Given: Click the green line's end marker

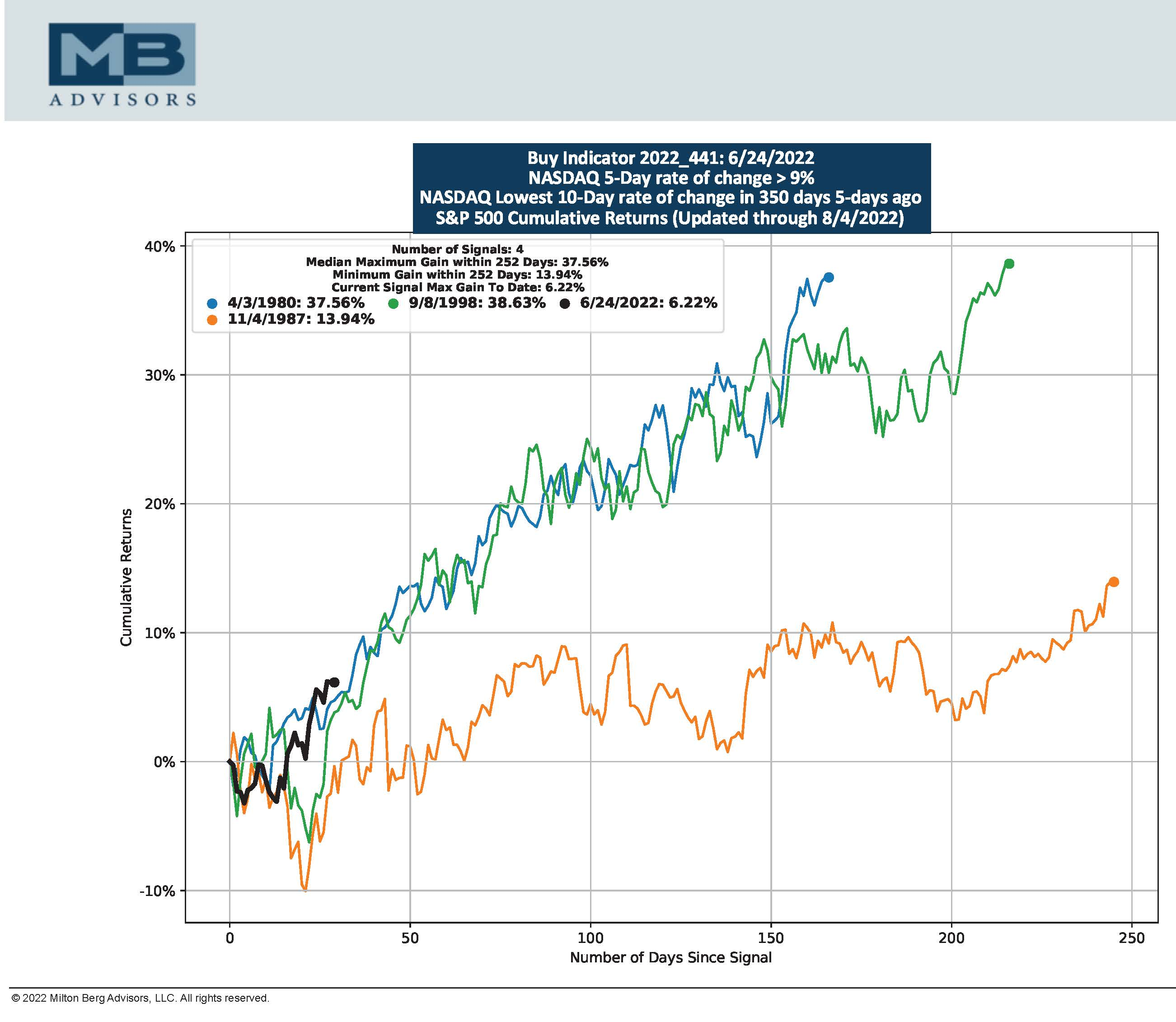Looking at the screenshot, I should click(x=1009, y=263).
